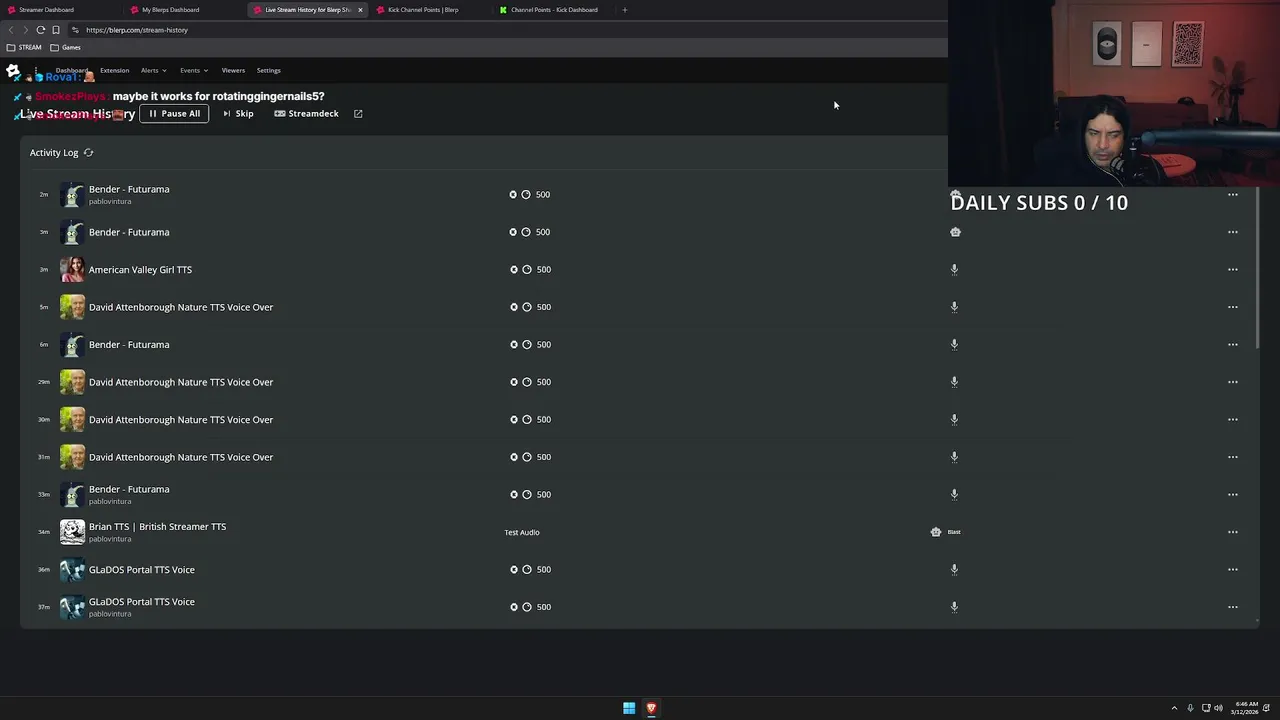Click the mic icon on 6m Bender row

pyautogui.click(x=954, y=344)
